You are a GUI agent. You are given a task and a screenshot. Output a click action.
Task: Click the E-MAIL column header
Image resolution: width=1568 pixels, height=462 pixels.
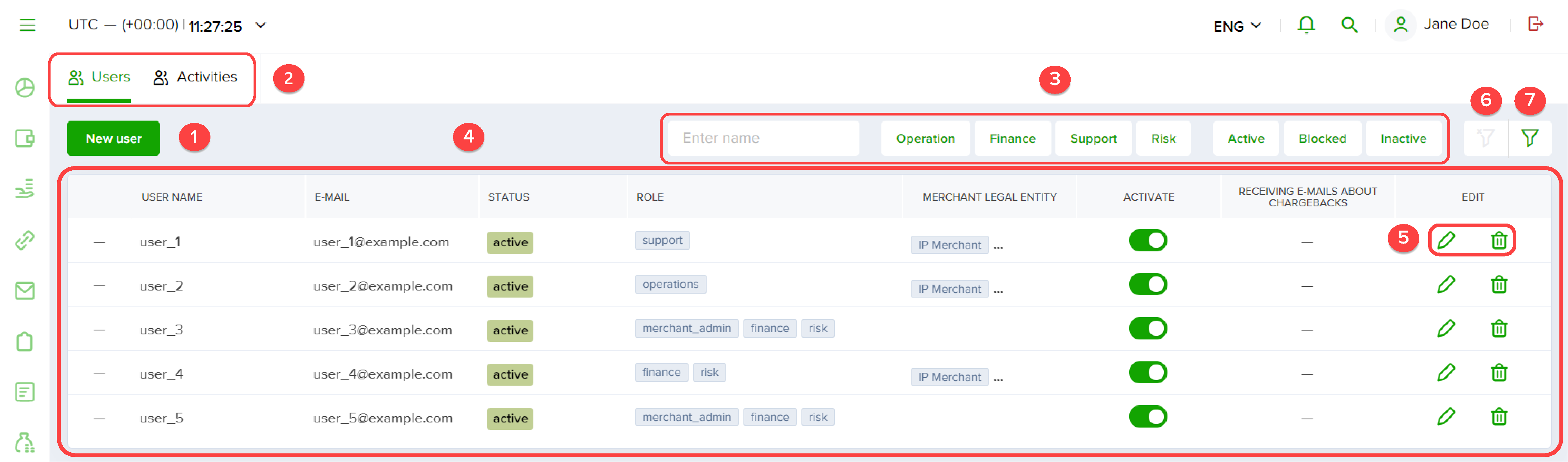[332, 197]
